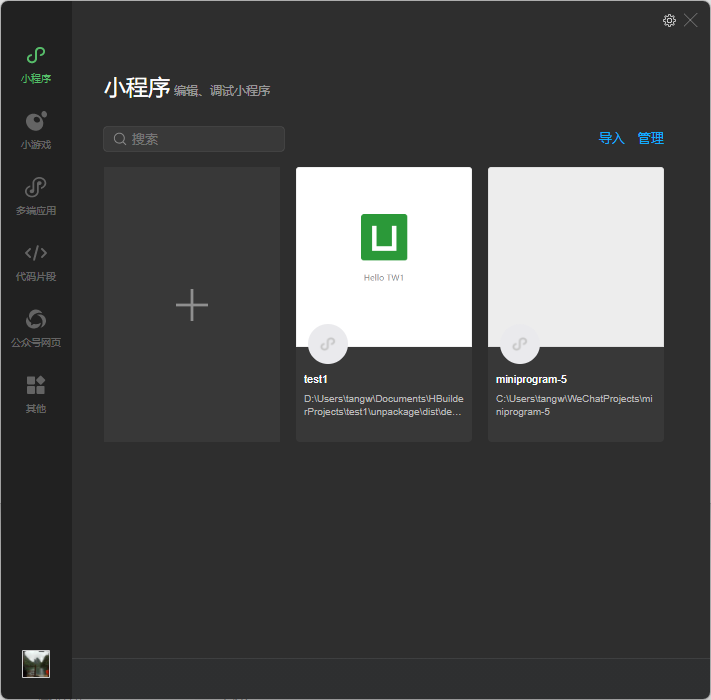Viewport: 711px width, 700px height.
Task: Open the test1 project thumbnail
Action: pos(384,250)
